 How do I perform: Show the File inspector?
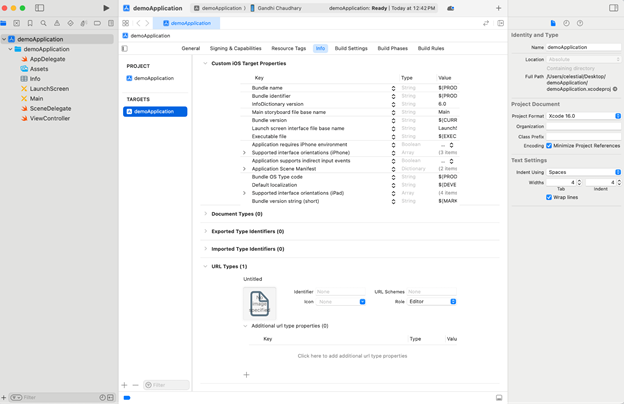[x=553, y=23]
